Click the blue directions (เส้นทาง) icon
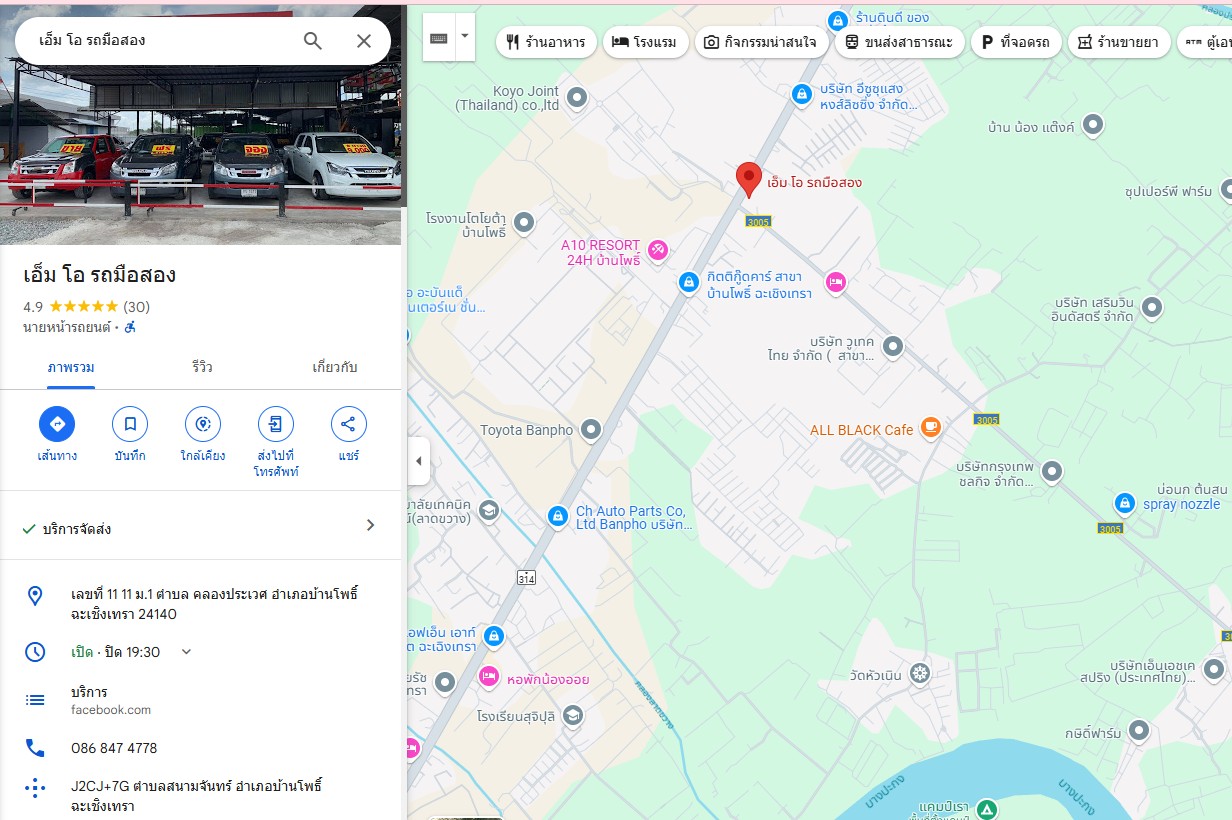 click(x=57, y=424)
